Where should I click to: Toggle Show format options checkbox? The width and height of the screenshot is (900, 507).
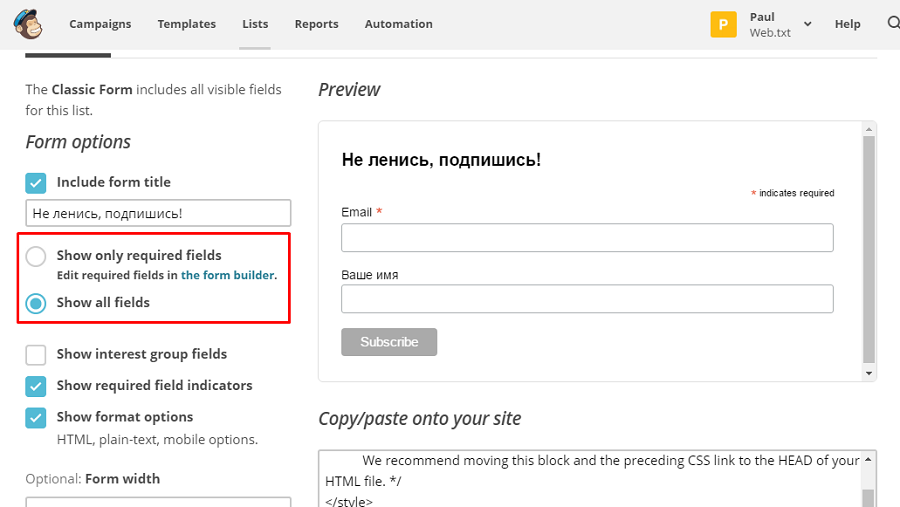pyautogui.click(x=36, y=418)
